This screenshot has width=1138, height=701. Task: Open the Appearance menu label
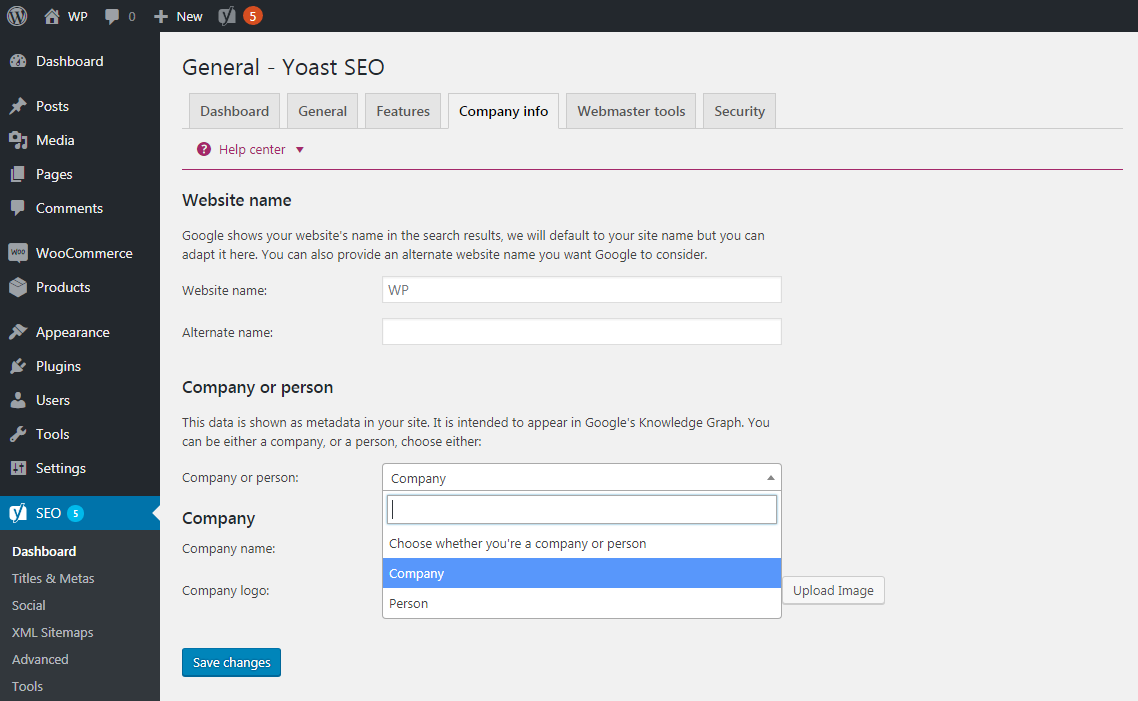tap(73, 332)
